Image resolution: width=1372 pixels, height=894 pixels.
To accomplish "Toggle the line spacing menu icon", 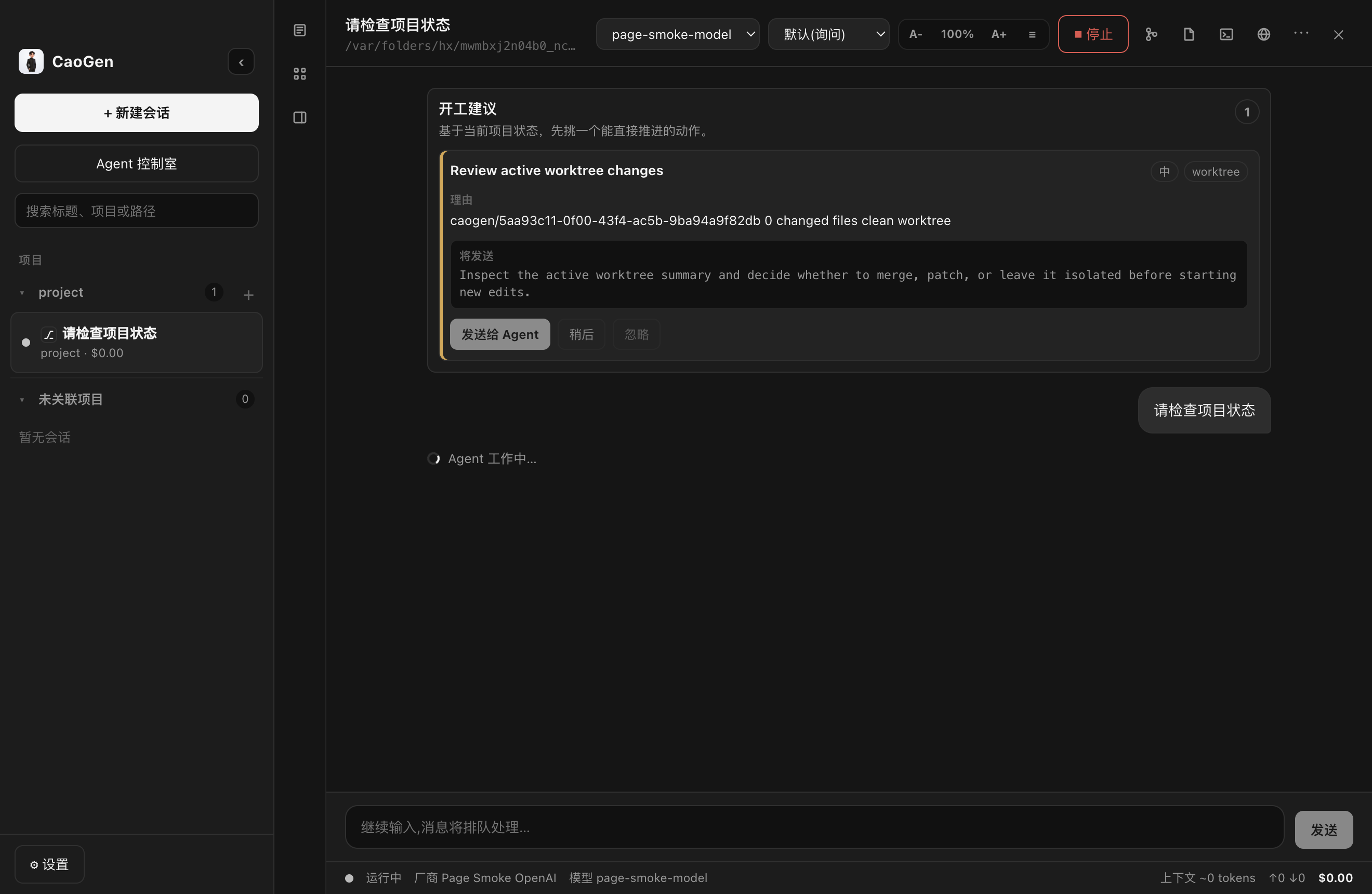I will [1032, 35].
